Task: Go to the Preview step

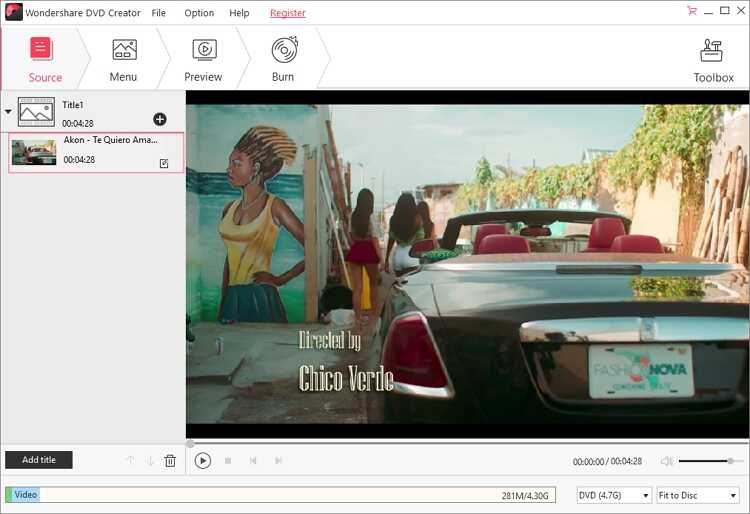Action: [x=203, y=59]
